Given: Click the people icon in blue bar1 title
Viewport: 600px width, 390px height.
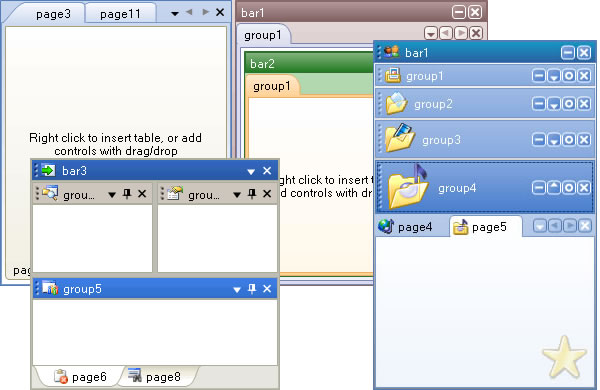Looking at the screenshot, I should pos(391,52).
